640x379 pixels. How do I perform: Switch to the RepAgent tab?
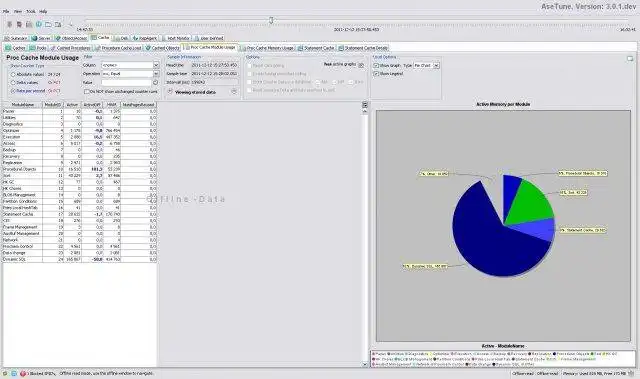[x=145, y=38]
